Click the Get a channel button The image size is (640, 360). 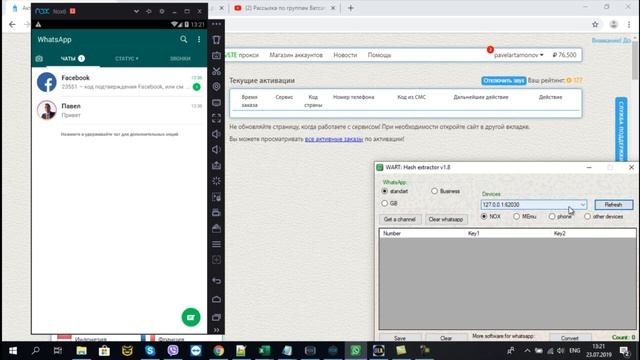(x=400, y=219)
